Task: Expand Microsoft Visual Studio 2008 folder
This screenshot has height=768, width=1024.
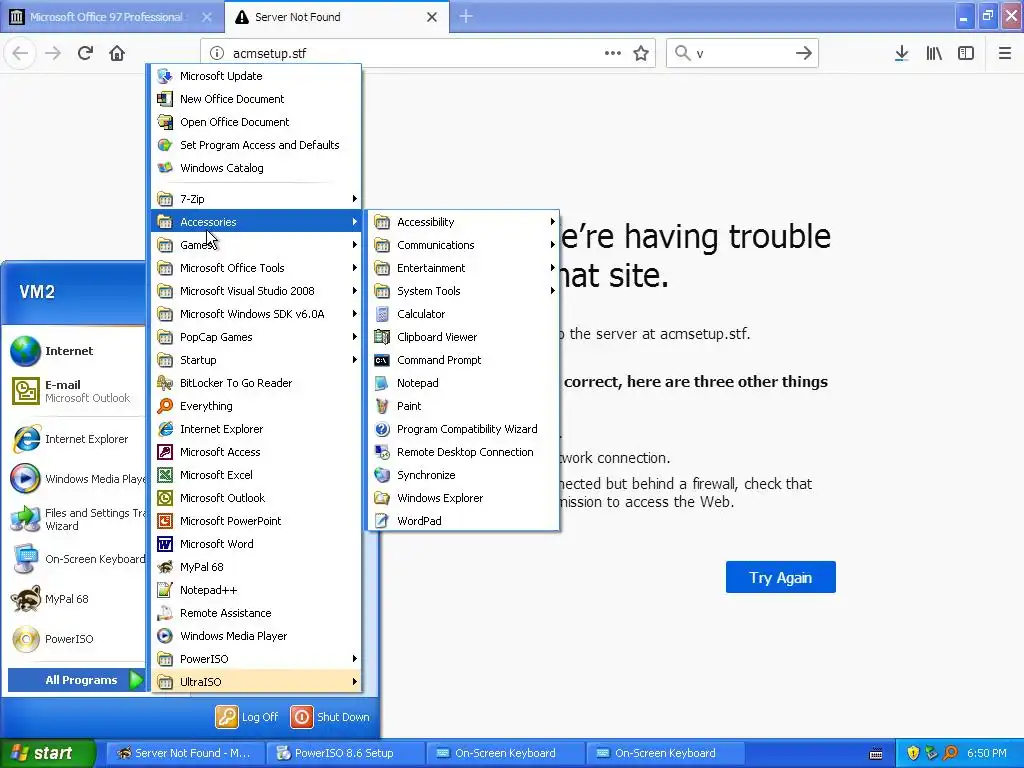Action: [x=256, y=291]
